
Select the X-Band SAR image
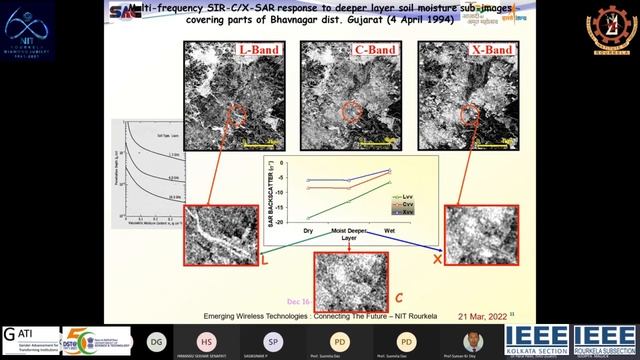tap(469, 96)
